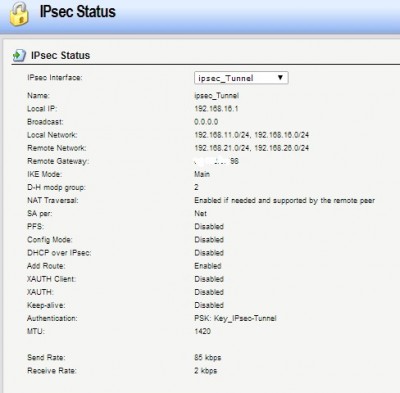Click the Broadcast value 0.0.0.0

coord(206,122)
